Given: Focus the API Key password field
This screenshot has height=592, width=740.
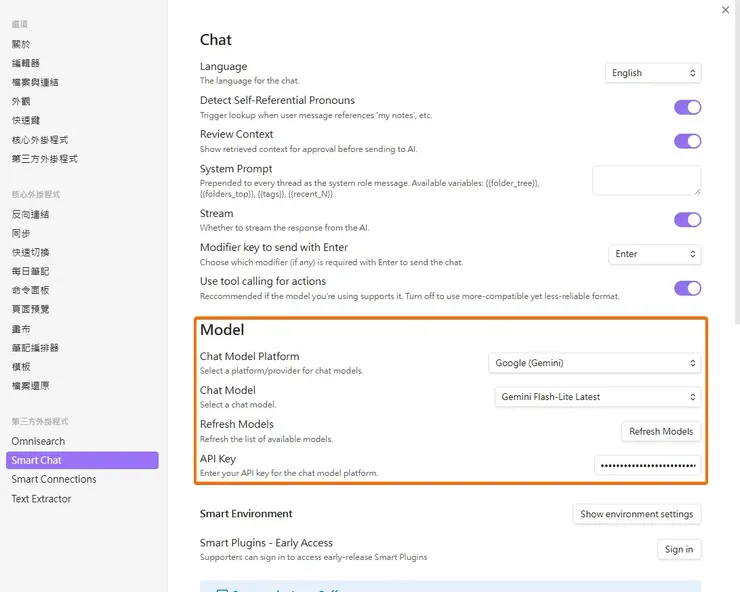Looking at the screenshot, I should (647, 465).
